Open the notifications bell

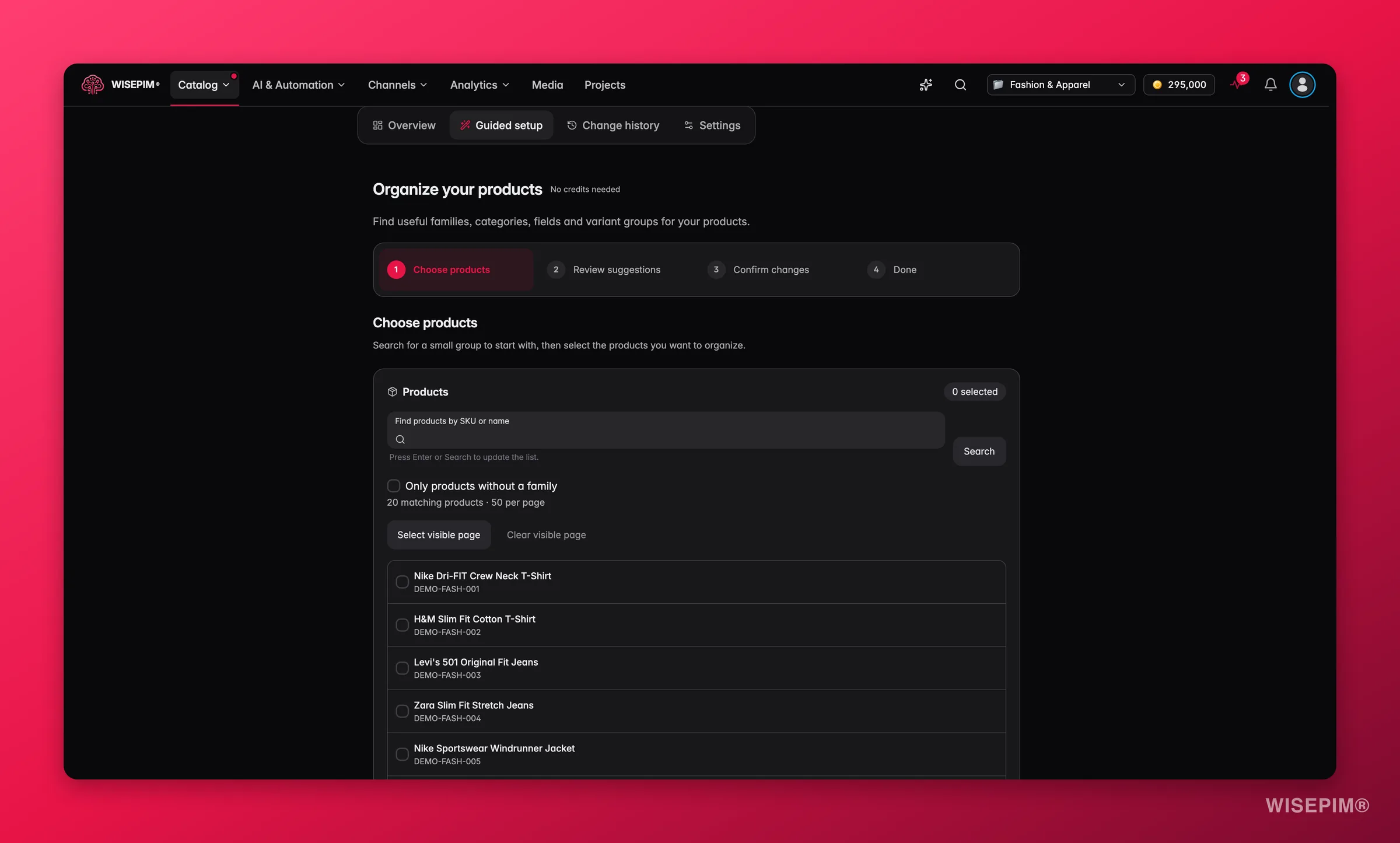point(1270,85)
